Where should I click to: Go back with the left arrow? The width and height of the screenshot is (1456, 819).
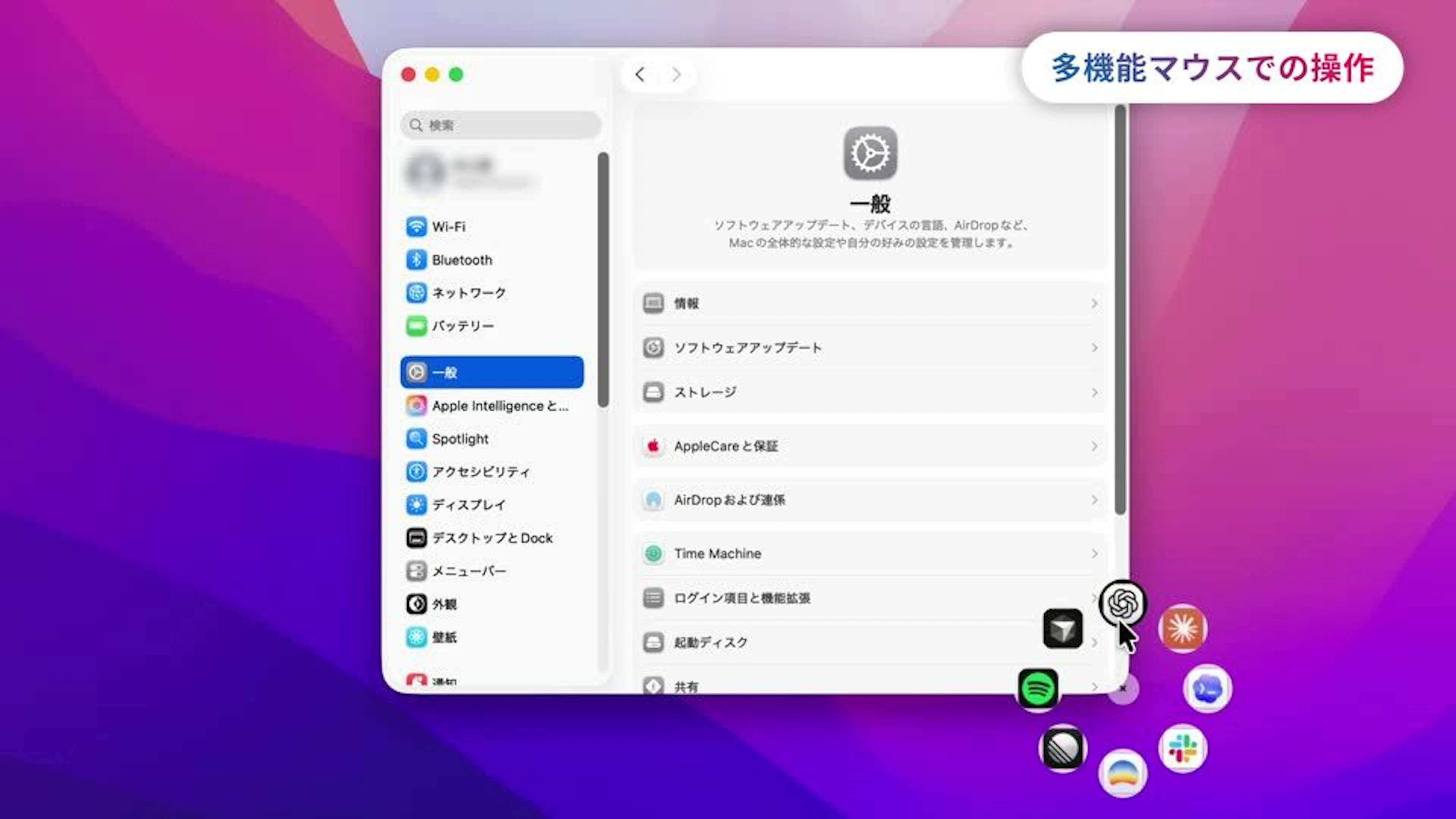pyautogui.click(x=640, y=75)
